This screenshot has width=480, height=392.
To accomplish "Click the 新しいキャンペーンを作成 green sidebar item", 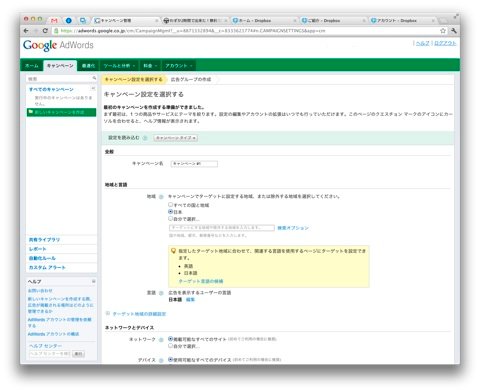I will (x=61, y=112).
